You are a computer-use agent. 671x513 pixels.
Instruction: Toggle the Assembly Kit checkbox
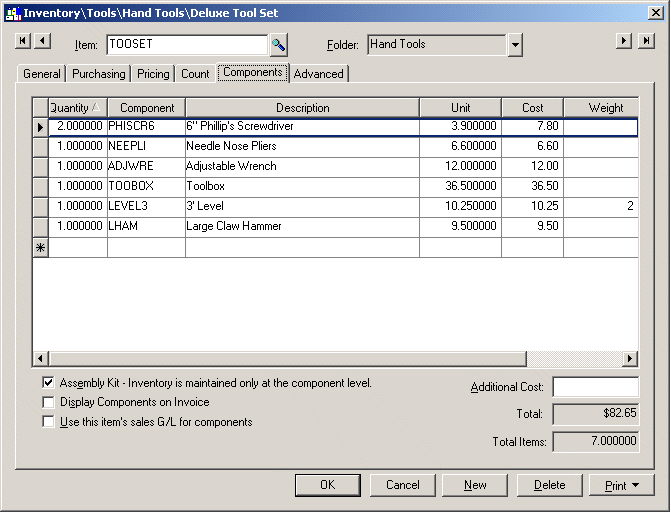pyautogui.click(x=48, y=383)
